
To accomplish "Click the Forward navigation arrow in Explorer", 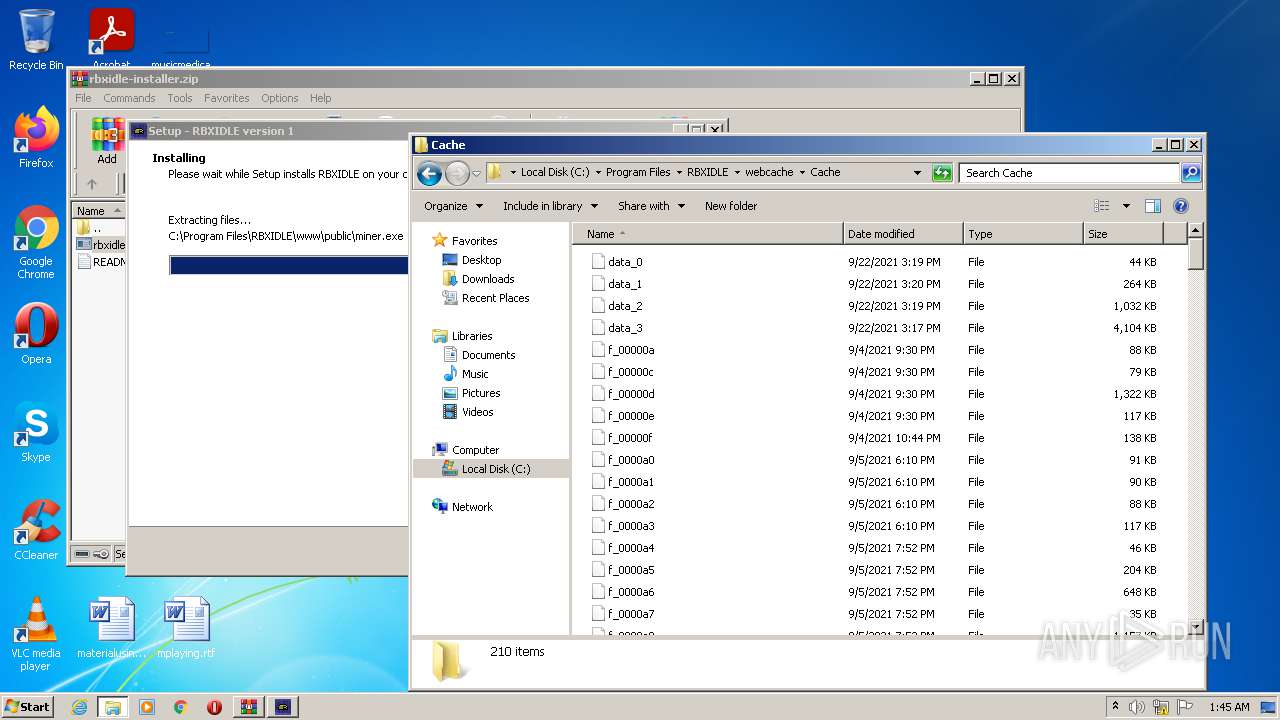I will point(457,173).
